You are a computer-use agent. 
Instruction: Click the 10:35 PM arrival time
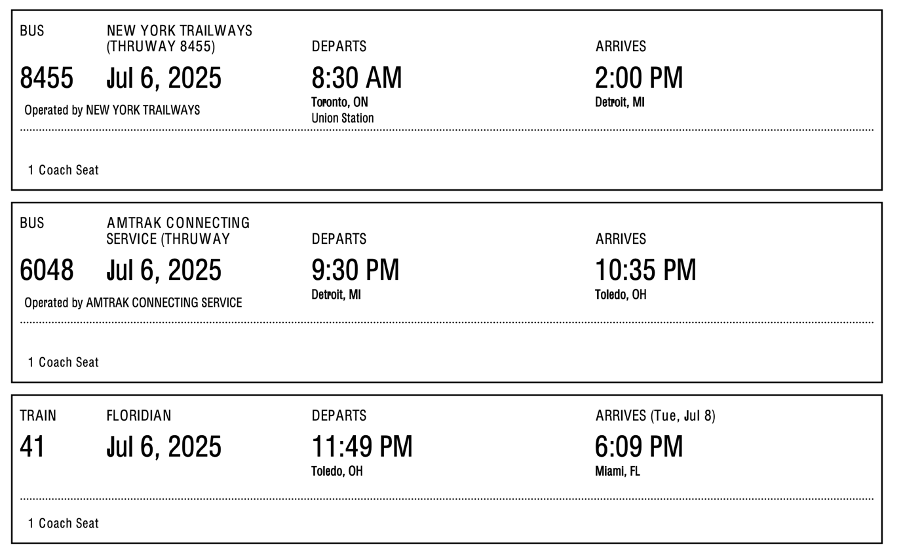(x=645, y=271)
